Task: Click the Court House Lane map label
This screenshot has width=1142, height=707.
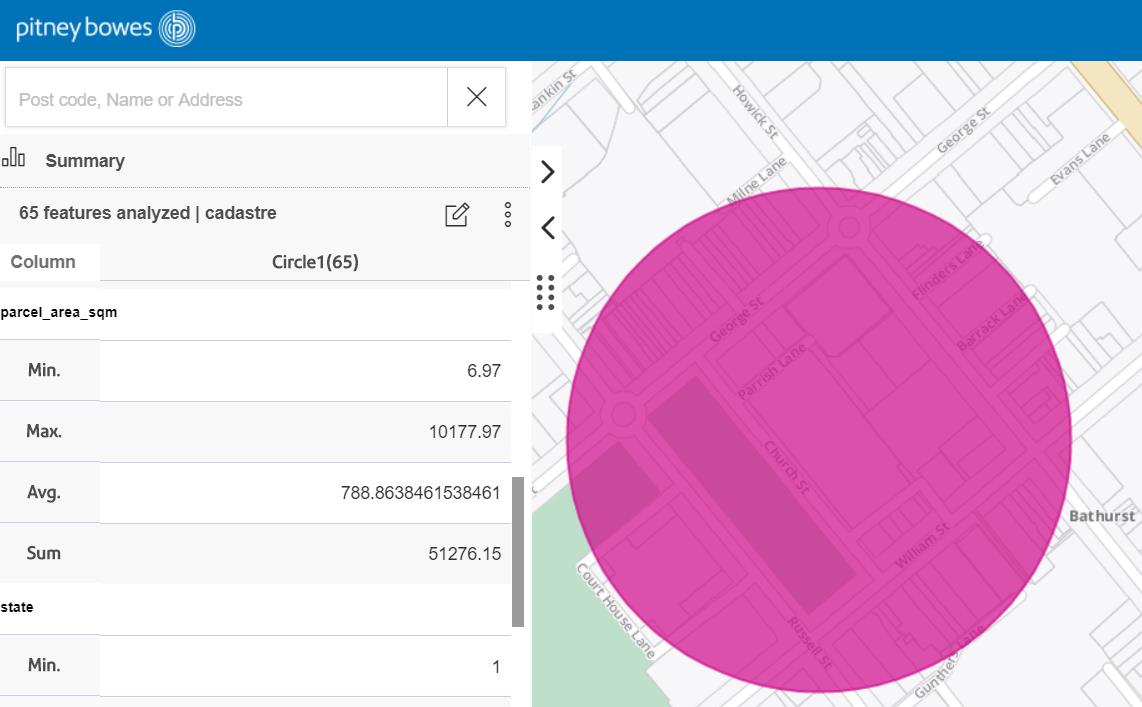Action: (616, 610)
